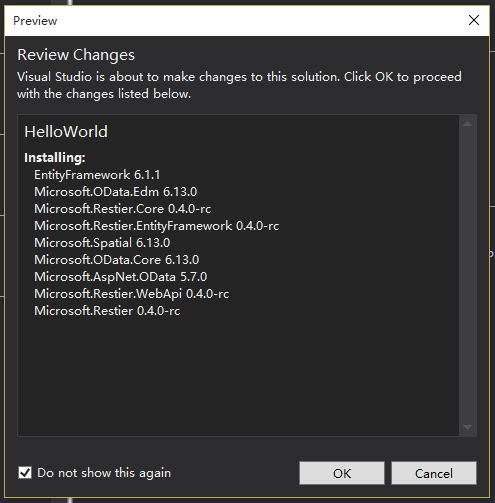This screenshot has width=495, height=503.
Task: Click the scrollbar down arrow
Action: [x=468, y=427]
